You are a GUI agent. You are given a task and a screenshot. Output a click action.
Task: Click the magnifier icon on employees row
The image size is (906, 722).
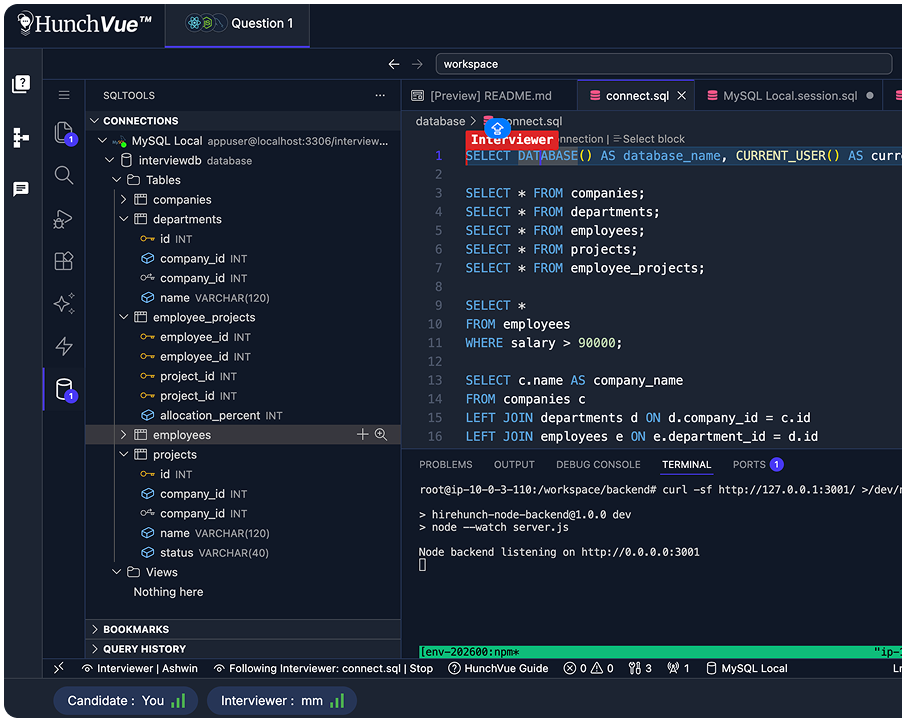point(381,434)
